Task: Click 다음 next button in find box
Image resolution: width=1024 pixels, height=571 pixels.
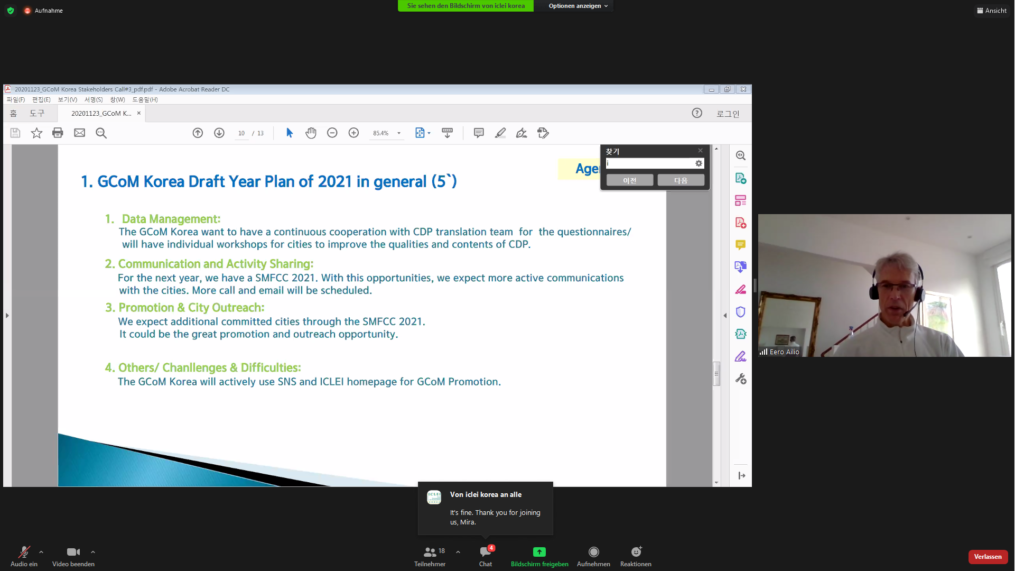Action: pos(680,180)
